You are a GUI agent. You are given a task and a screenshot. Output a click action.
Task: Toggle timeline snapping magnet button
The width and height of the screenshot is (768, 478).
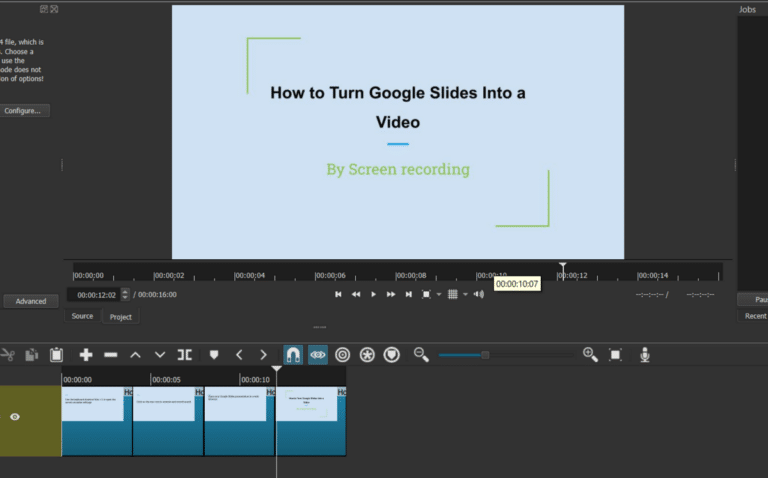point(293,355)
